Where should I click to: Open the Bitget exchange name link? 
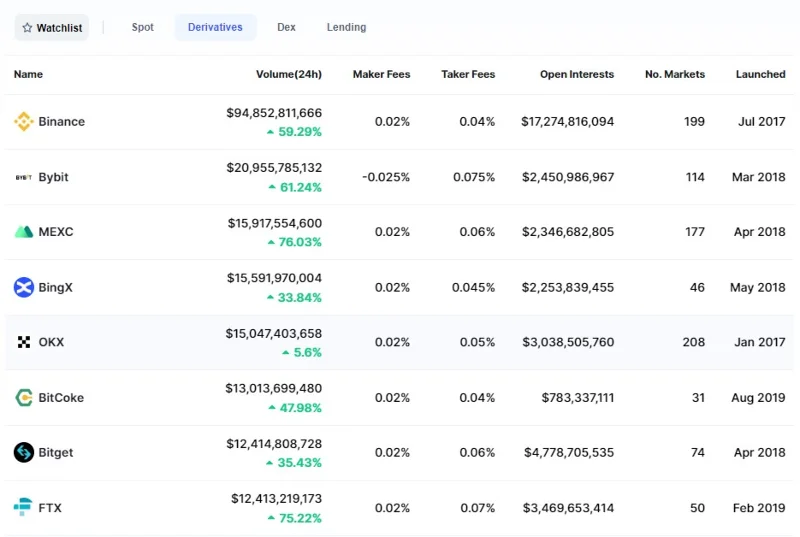tap(56, 452)
